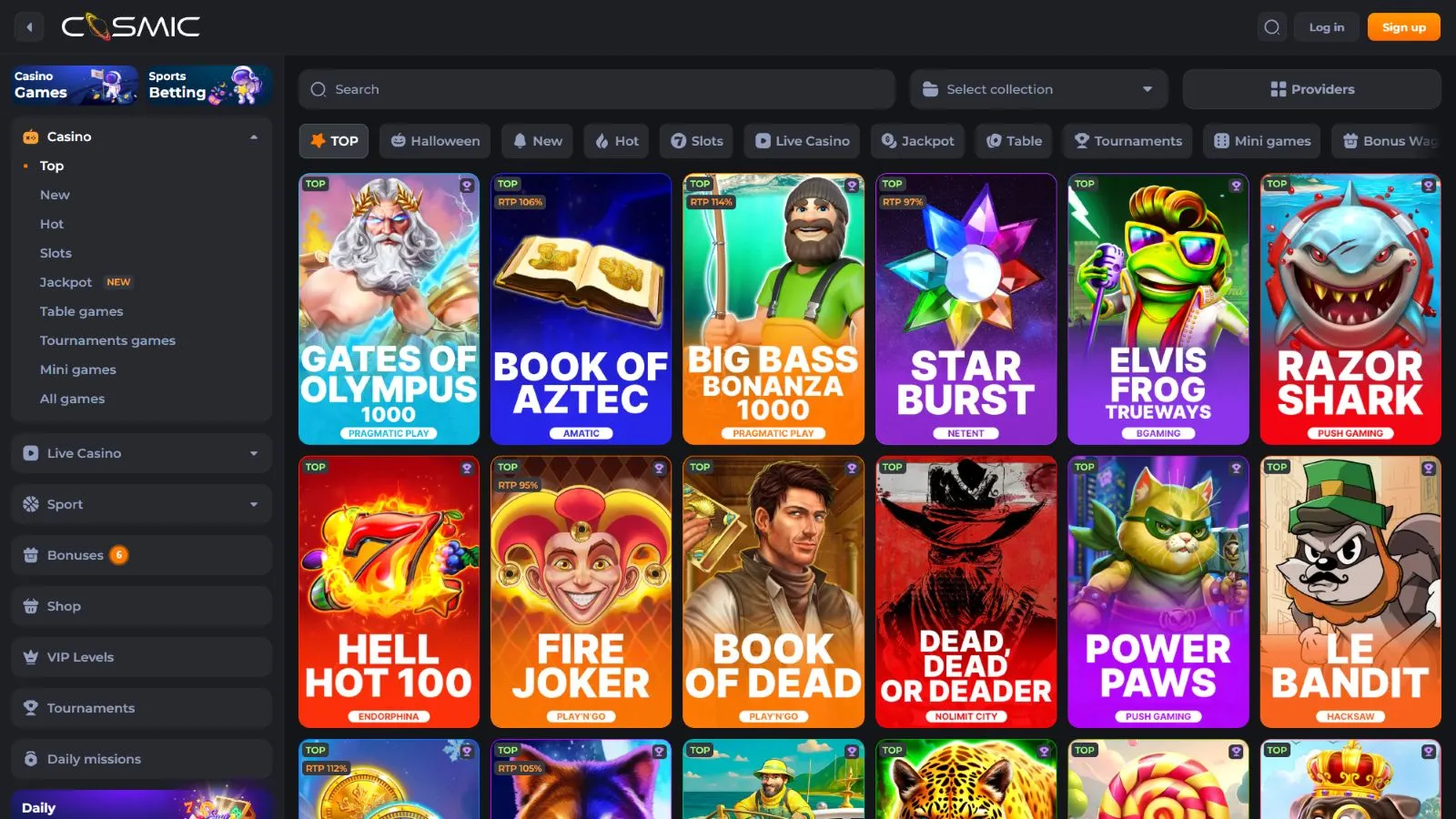Click the Log in button
Image resolution: width=1456 pixels, height=819 pixels.
(x=1326, y=27)
